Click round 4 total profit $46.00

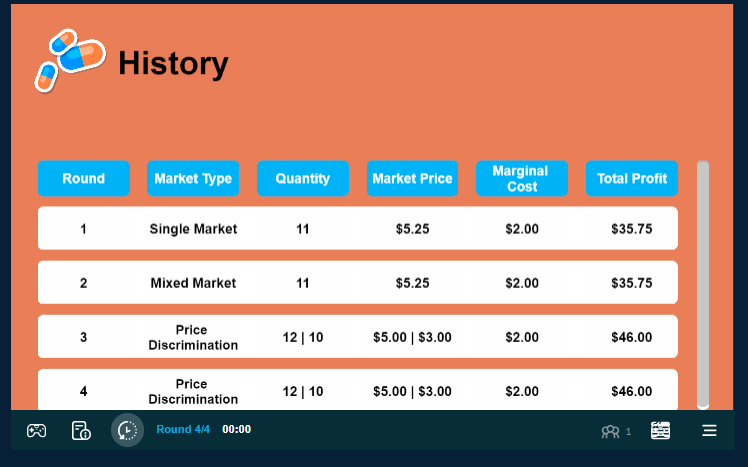(x=632, y=391)
